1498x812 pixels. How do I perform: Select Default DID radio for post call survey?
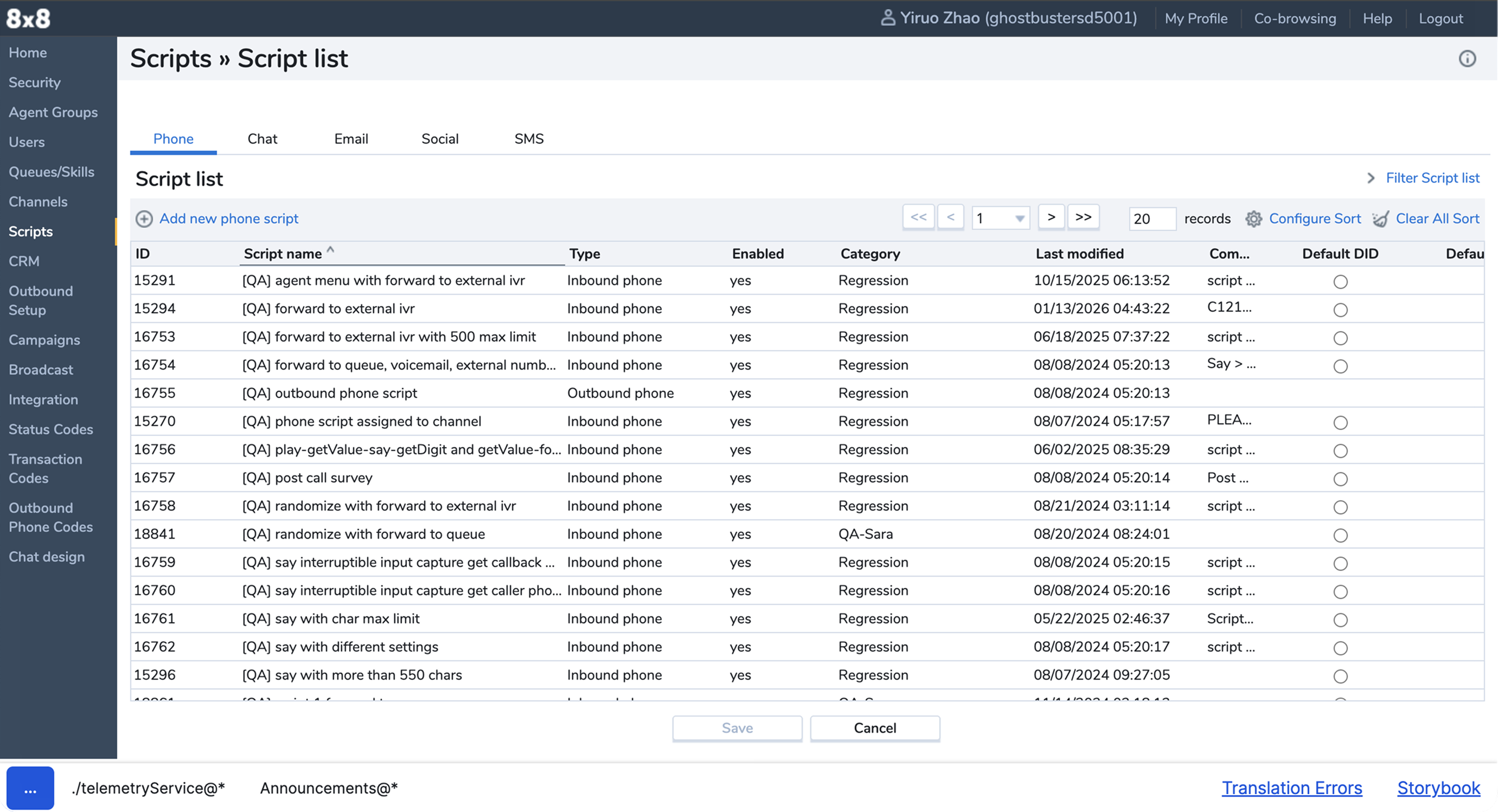click(x=1340, y=479)
